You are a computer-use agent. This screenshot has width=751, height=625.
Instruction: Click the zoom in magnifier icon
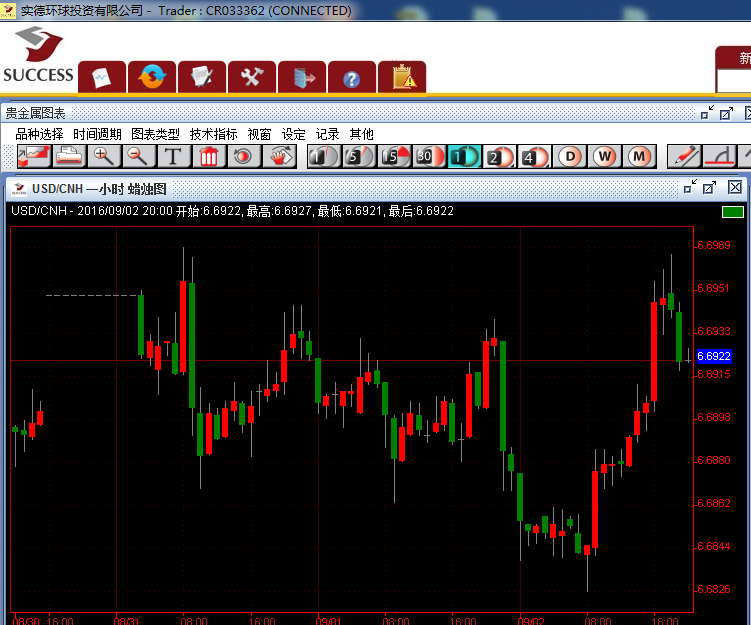pyautogui.click(x=104, y=156)
